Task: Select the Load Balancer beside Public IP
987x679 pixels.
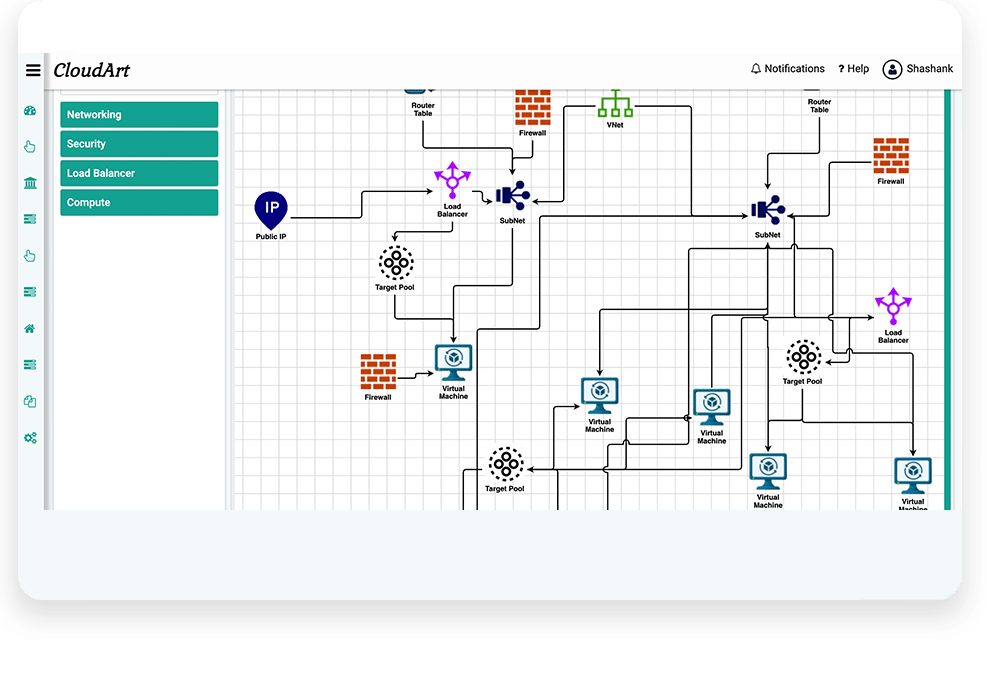Action: click(x=452, y=181)
